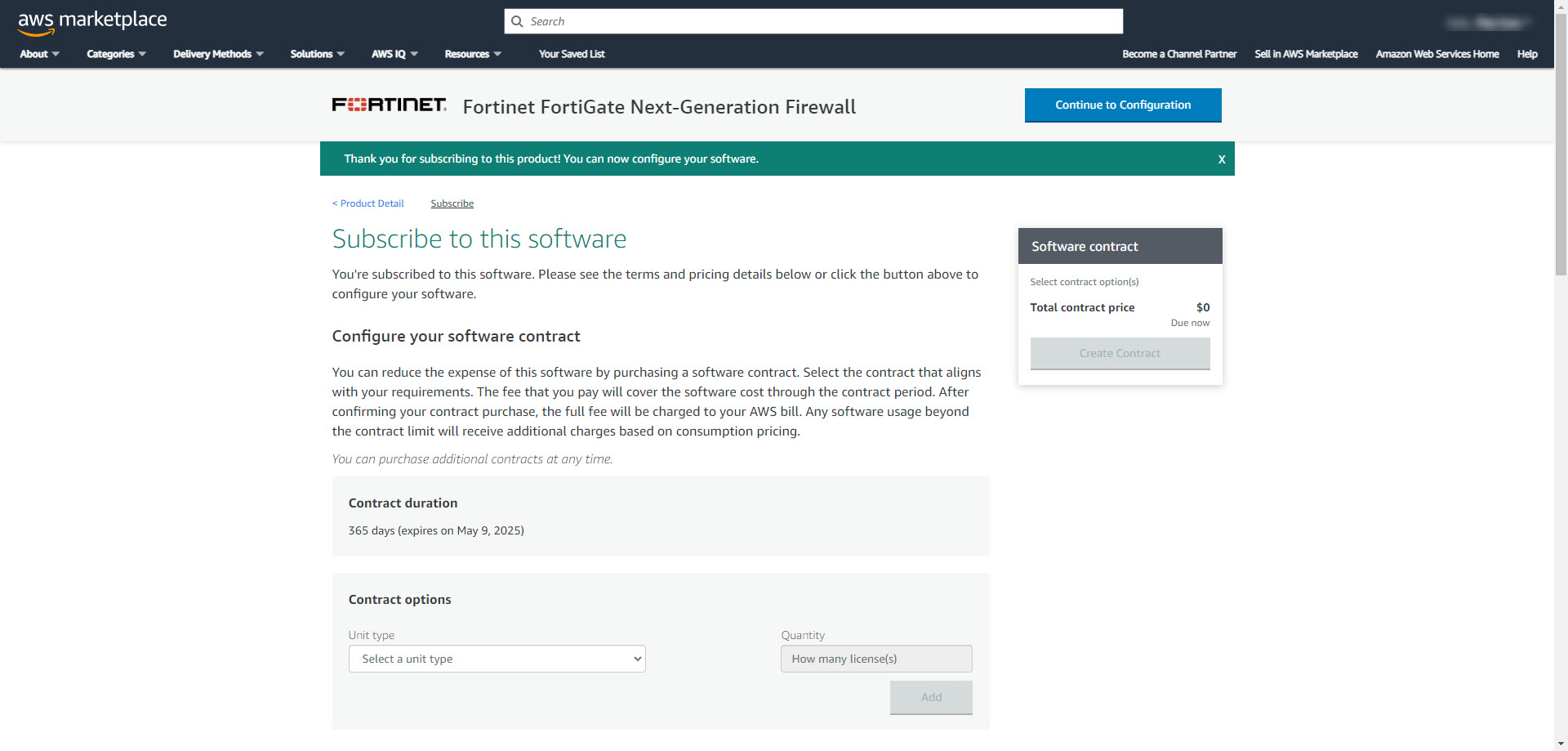Click Continue to Configuration button
The image size is (1568, 751).
[x=1123, y=105]
